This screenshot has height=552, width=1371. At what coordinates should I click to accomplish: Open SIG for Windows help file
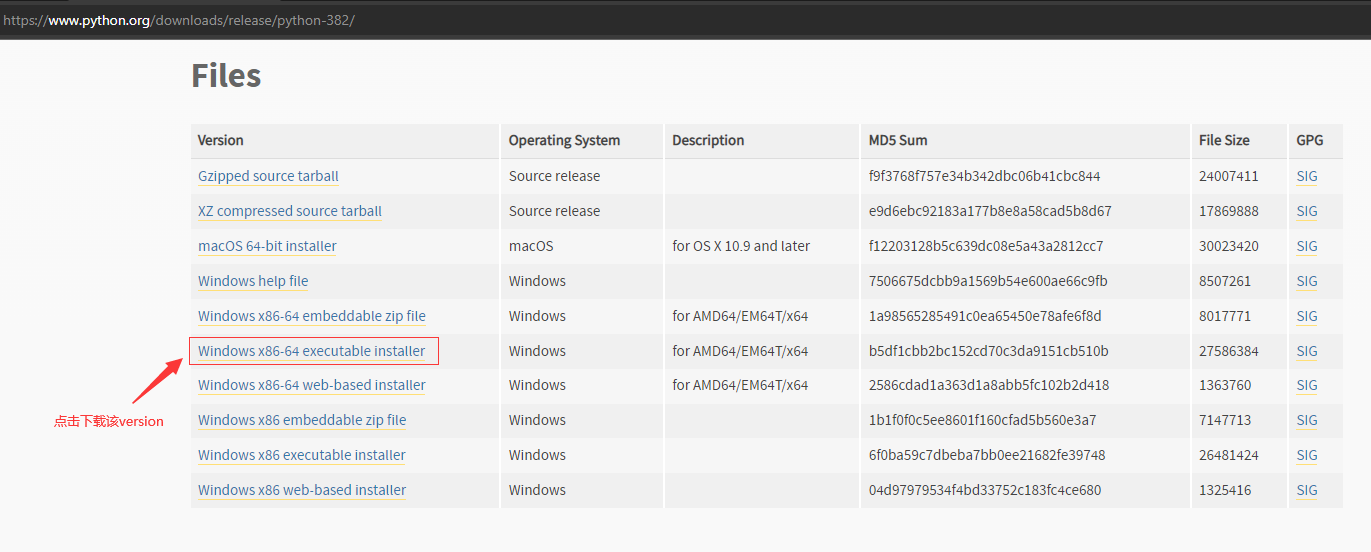point(1307,281)
